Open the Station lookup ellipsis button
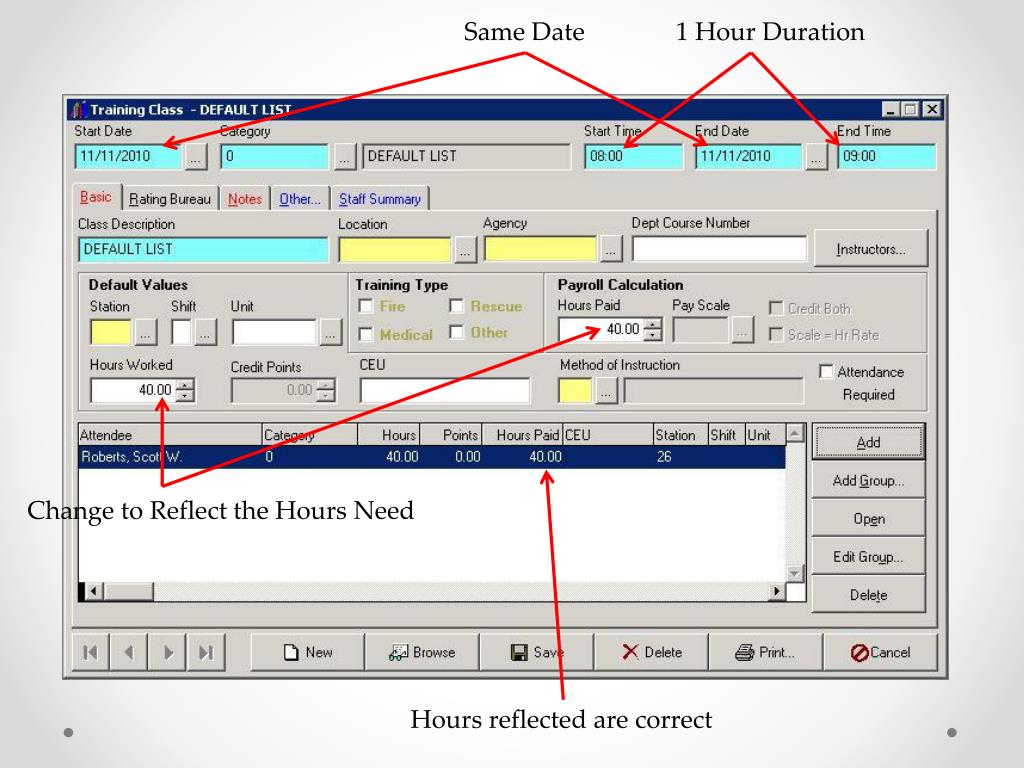1024x768 pixels. (146, 332)
